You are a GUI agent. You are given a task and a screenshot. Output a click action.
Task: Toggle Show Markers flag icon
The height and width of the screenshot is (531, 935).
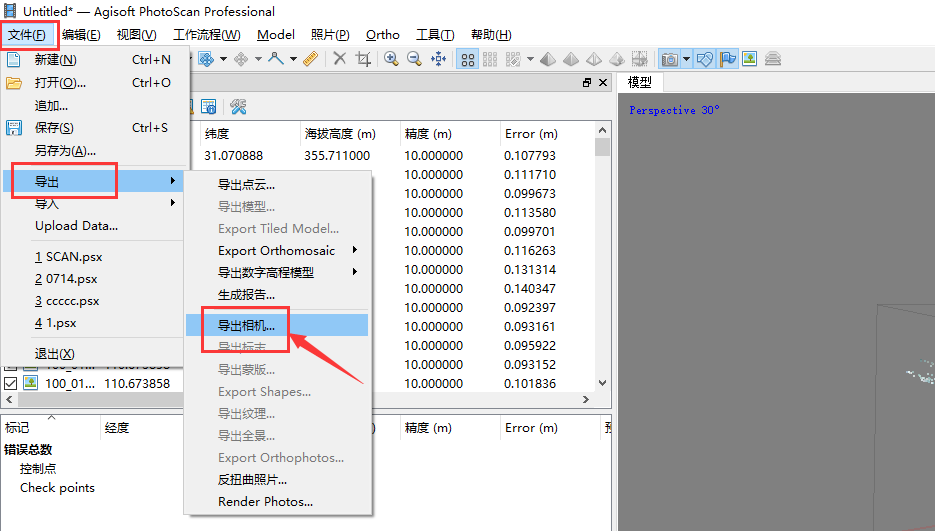[x=727, y=59]
